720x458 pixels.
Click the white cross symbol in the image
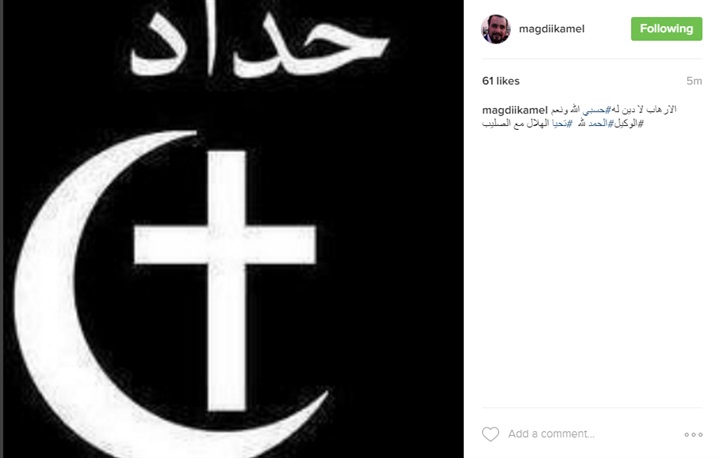click(x=225, y=280)
